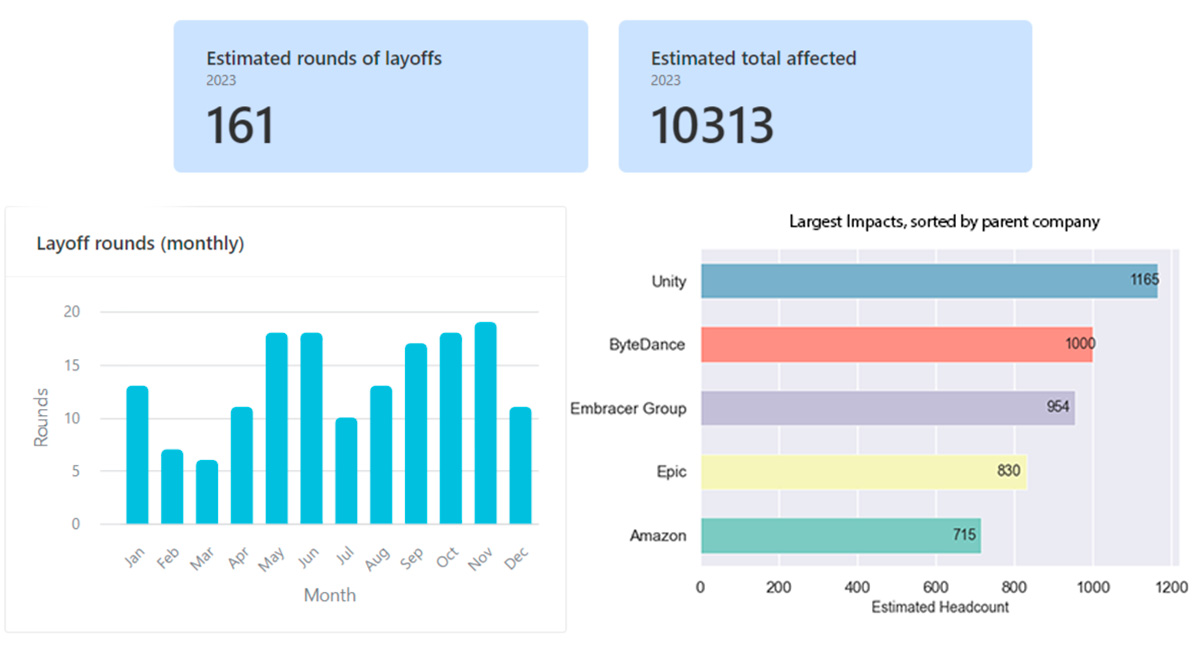
Task: Click the 2023 under 'Estimated total affected'
Action: point(666,81)
